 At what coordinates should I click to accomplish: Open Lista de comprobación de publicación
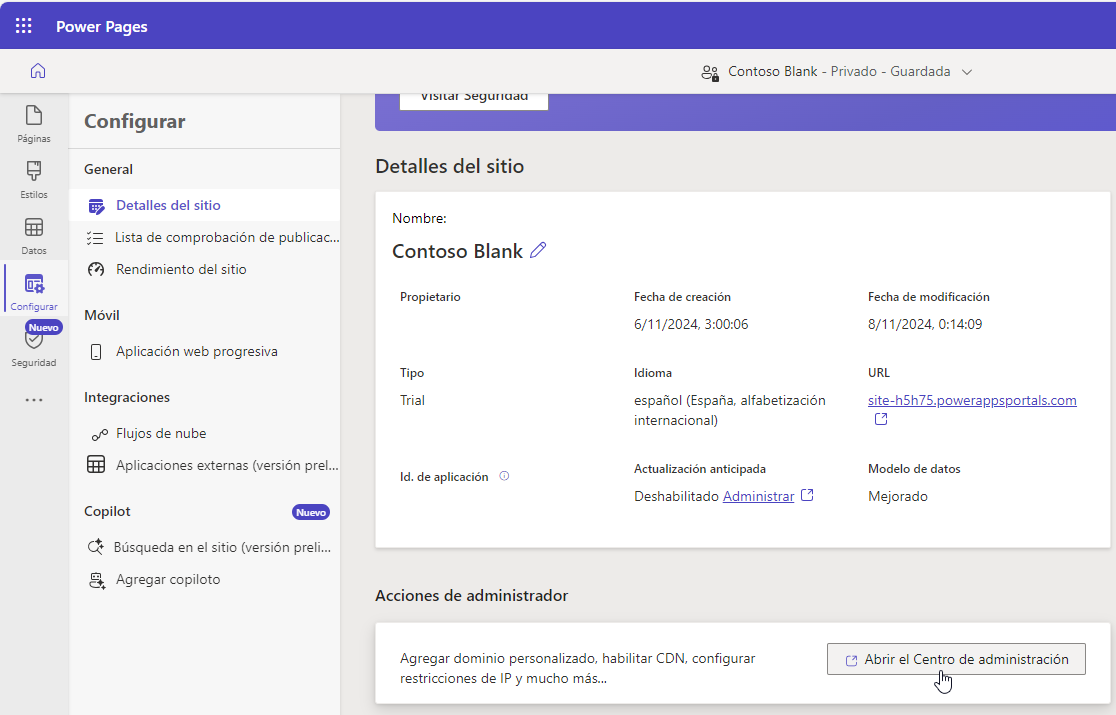coord(205,238)
